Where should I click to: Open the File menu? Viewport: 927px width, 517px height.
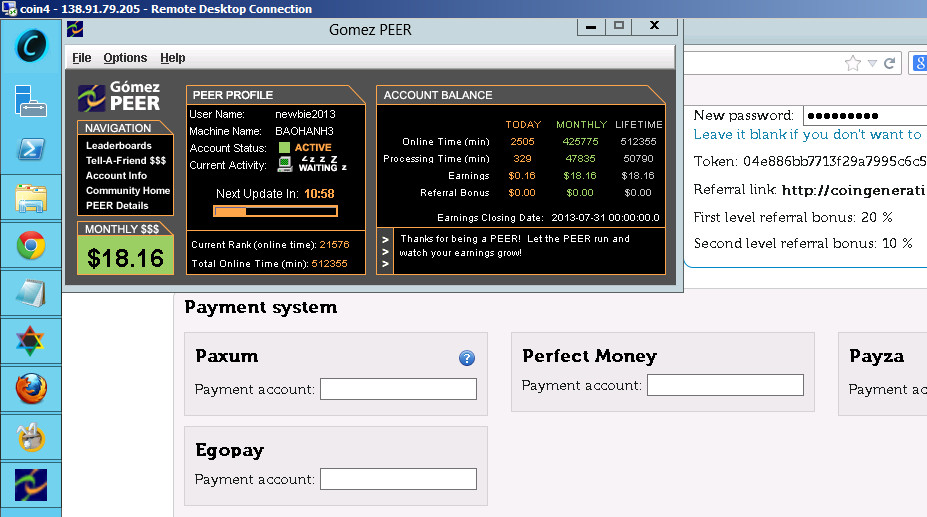coord(82,58)
